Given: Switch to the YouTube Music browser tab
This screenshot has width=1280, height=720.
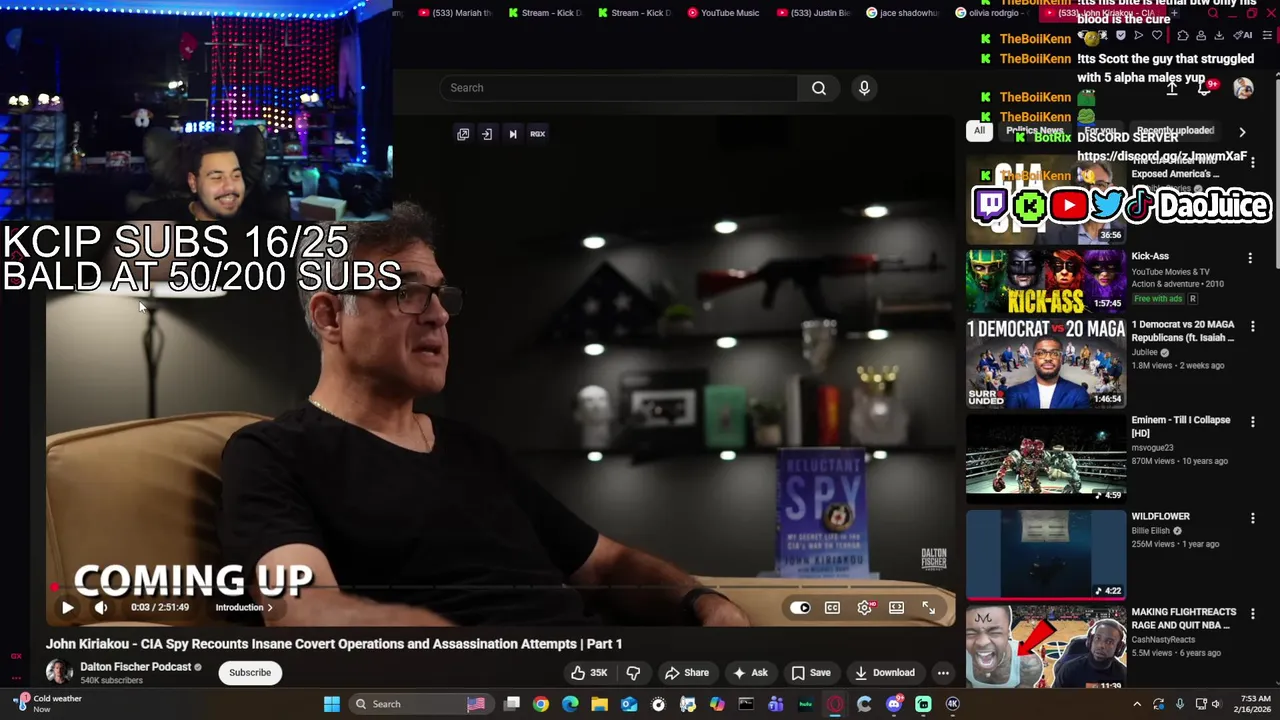Looking at the screenshot, I should tap(722, 13).
